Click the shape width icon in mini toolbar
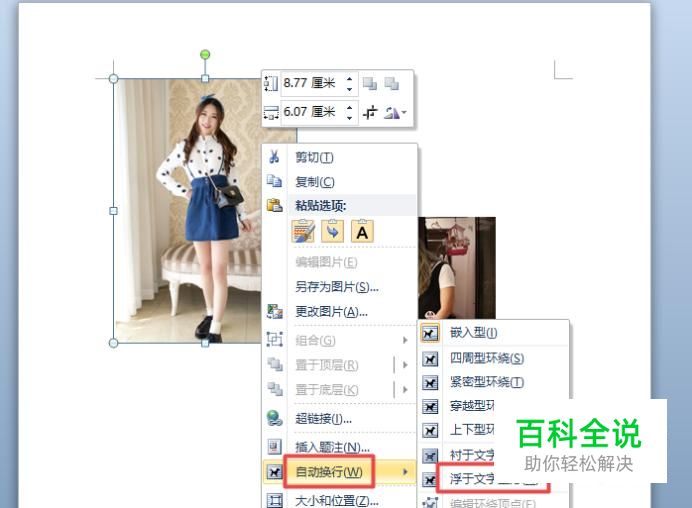The width and height of the screenshot is (692, 508). (x=271, y=113)
